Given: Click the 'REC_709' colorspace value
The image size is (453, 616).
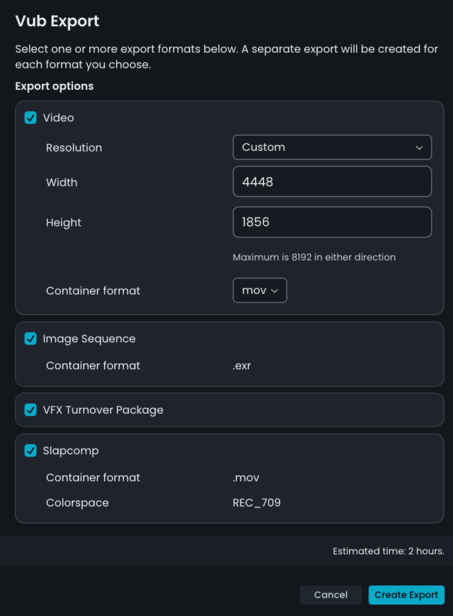Looking at the screenshot, I should click(x=257, y=503).
